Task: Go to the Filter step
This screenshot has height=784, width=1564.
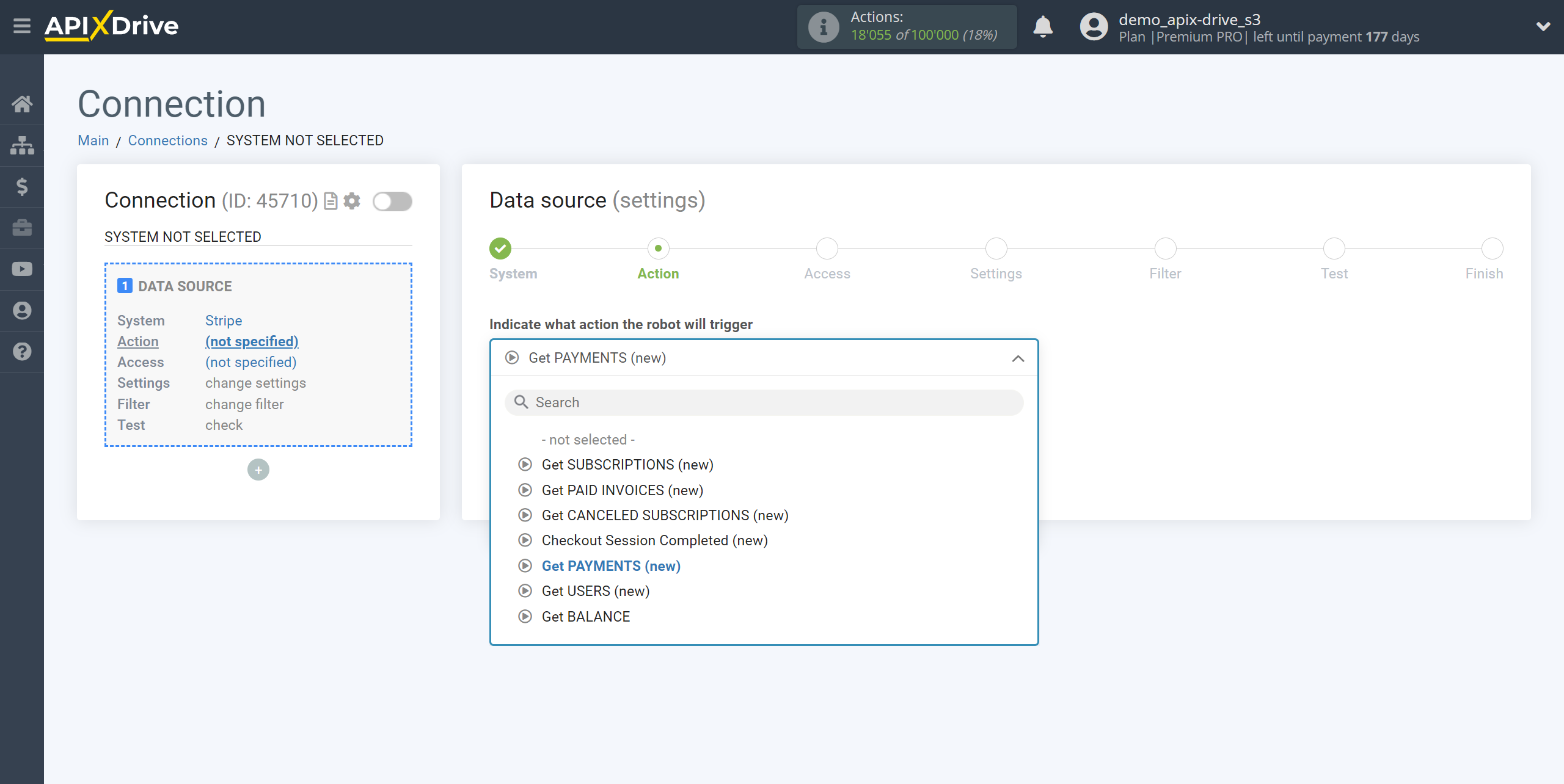Action: click(1165, 249)
